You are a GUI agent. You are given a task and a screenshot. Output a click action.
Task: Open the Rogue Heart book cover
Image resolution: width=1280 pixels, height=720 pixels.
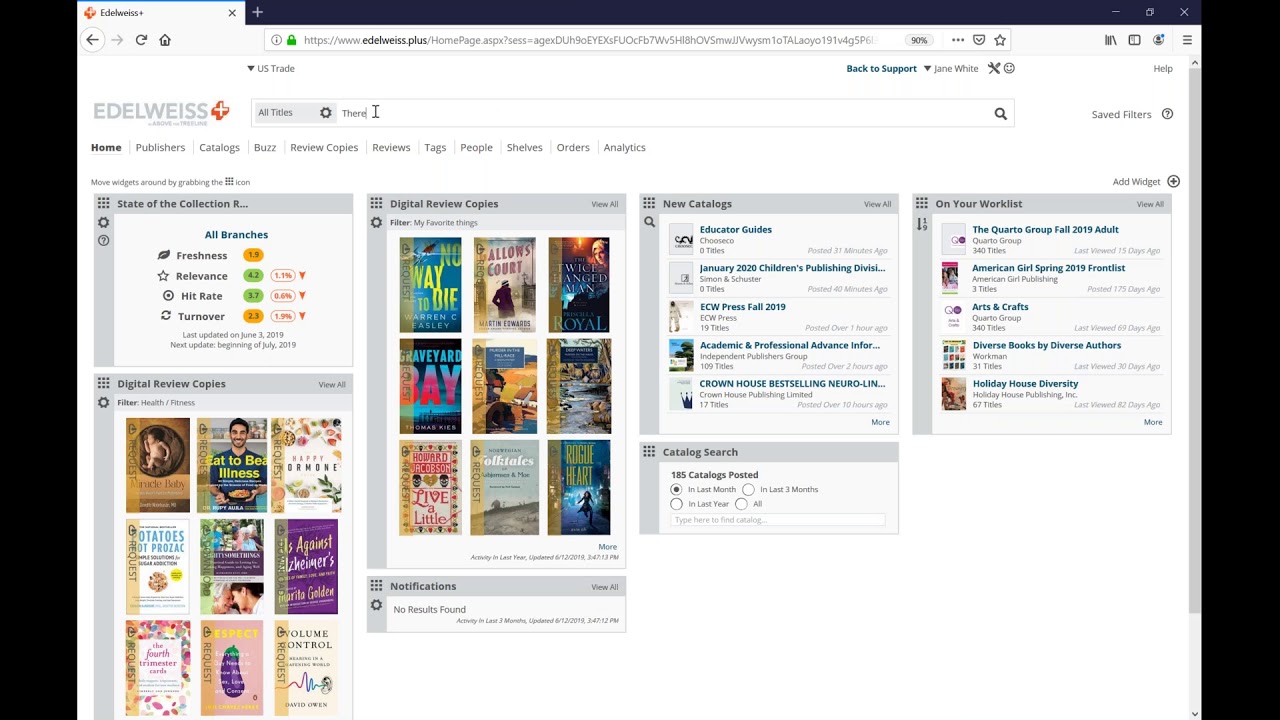pyautogui.click(x=578, y=488)
